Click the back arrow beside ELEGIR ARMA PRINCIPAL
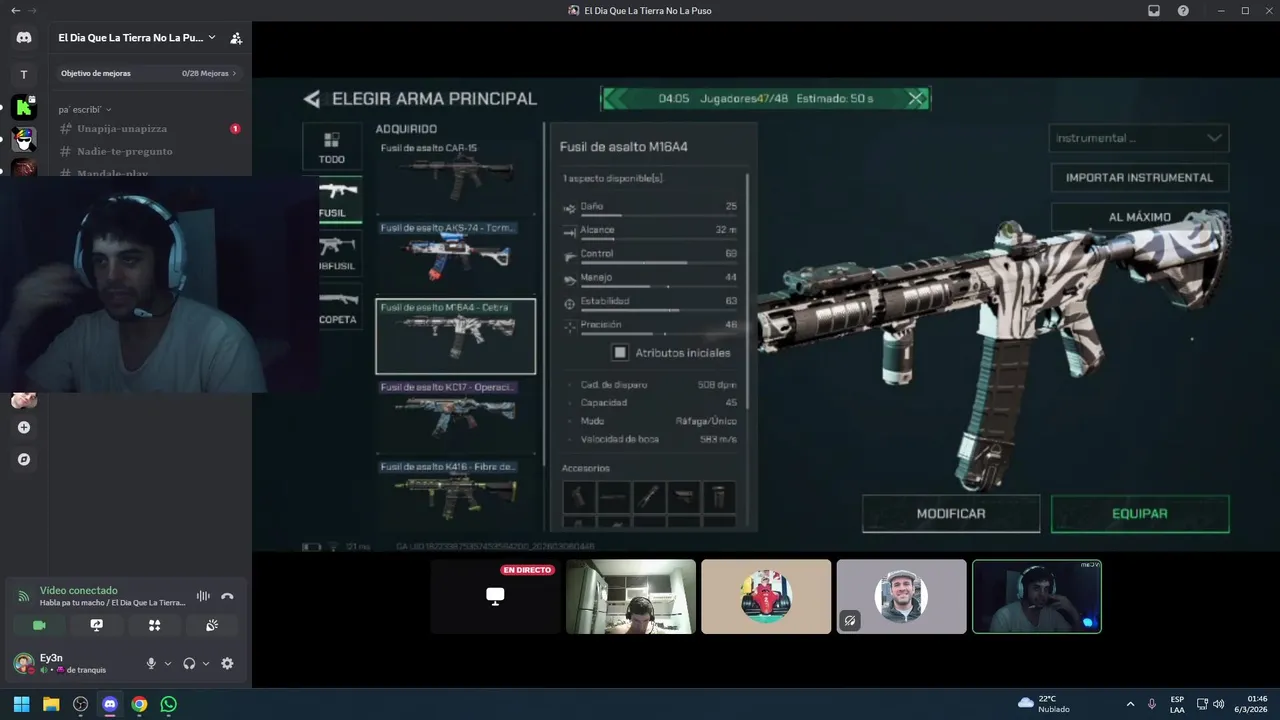1280x720 pixels. coord(312,99)
